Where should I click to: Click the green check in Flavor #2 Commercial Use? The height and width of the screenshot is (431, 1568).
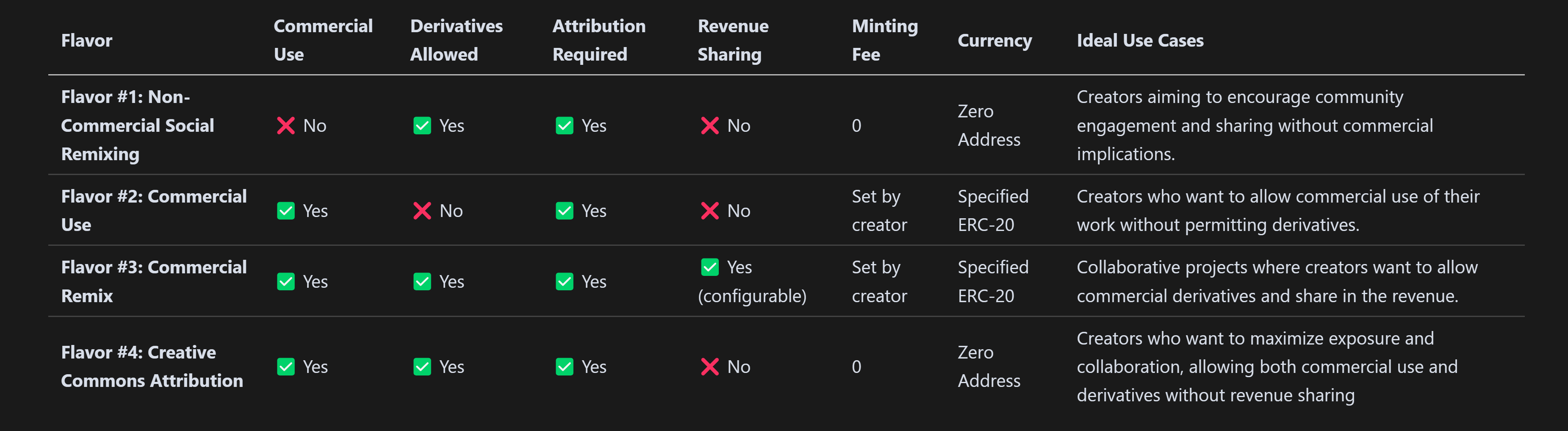point(285,211)
